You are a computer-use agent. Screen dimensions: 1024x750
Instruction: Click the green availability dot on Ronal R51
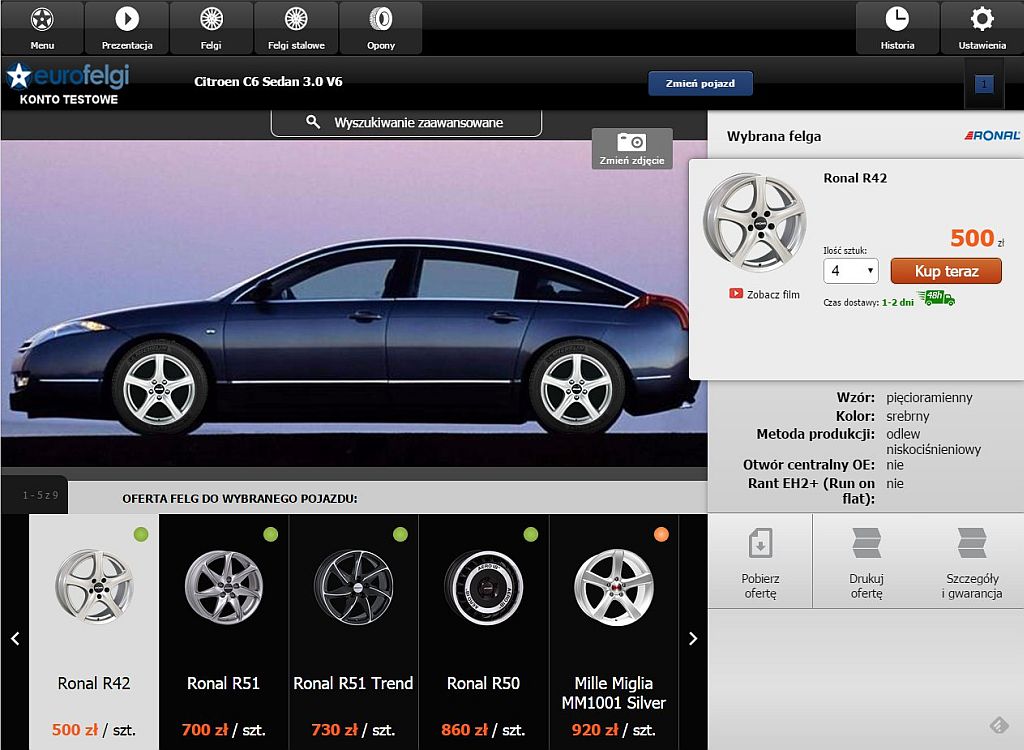click(x=270, y=534)
